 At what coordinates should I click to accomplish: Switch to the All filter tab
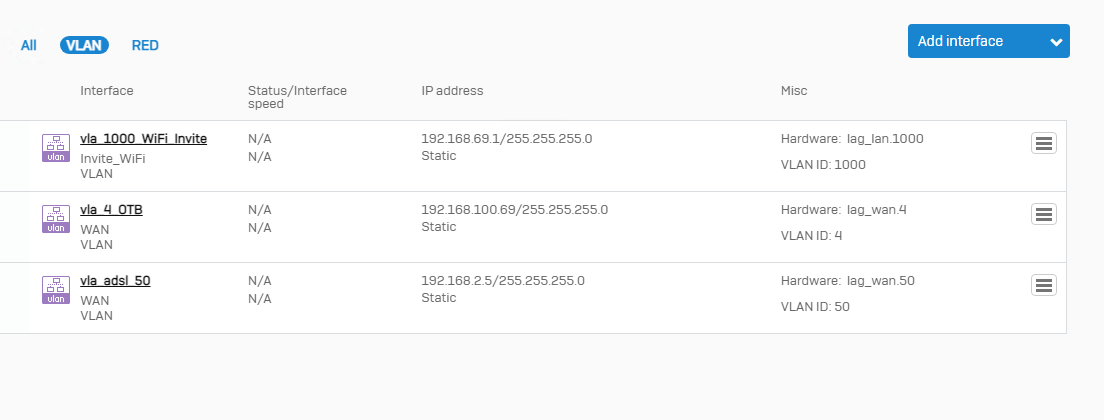[29, 46]
